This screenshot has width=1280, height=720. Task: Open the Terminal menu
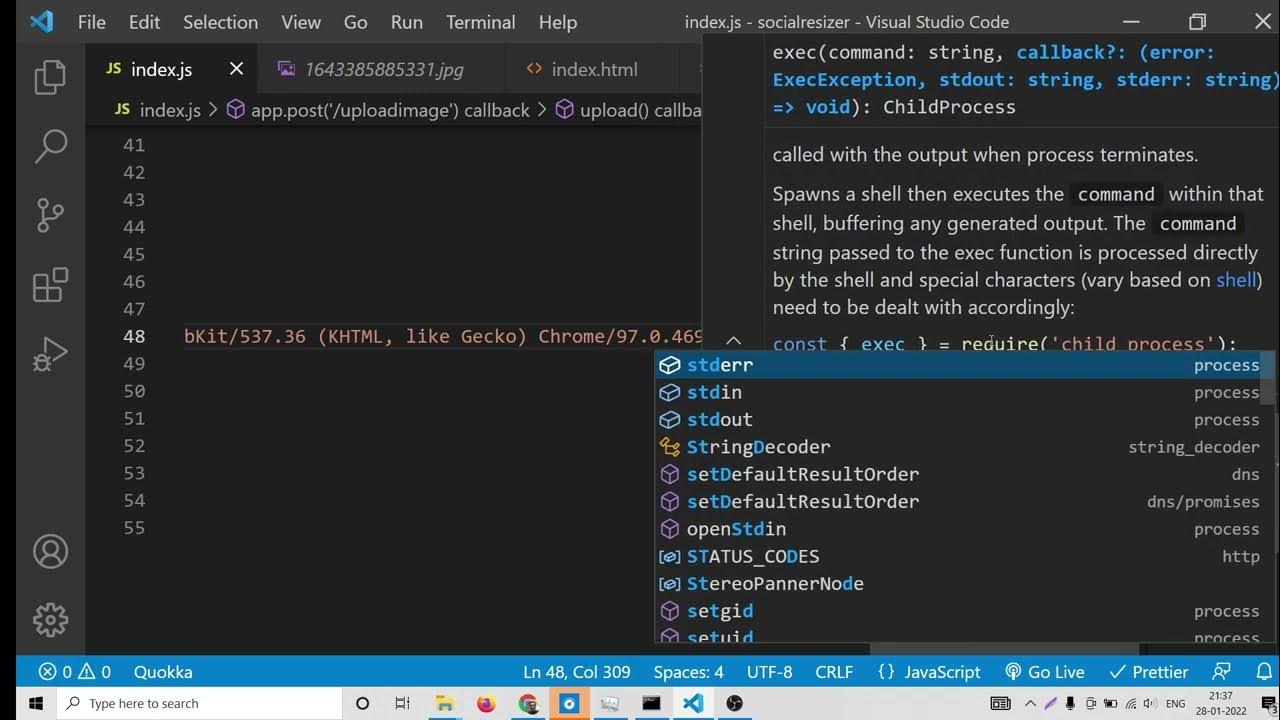[481, 22]
